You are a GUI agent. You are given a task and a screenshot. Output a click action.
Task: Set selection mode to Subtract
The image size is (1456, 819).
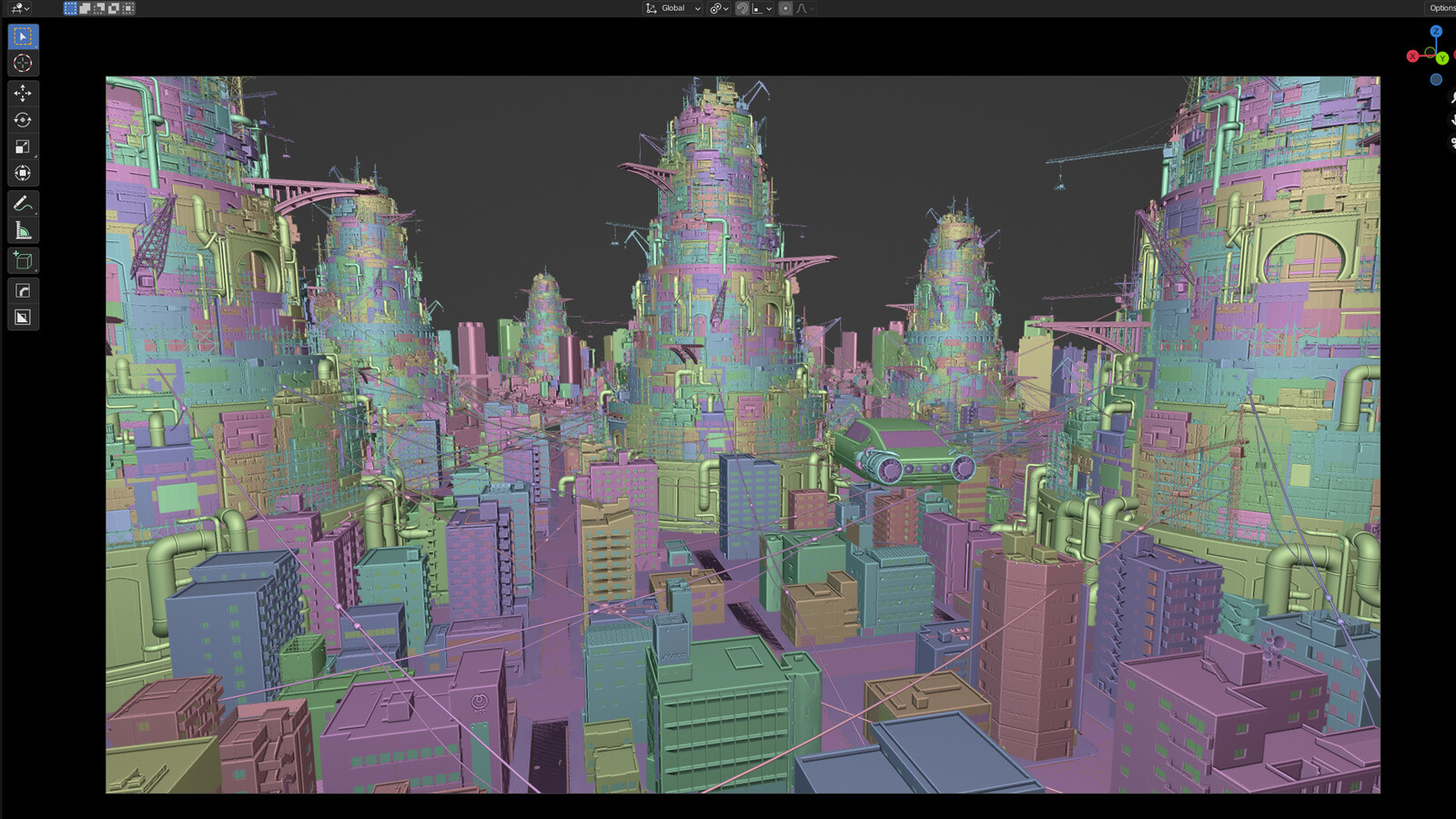click(x=99, y=8)
